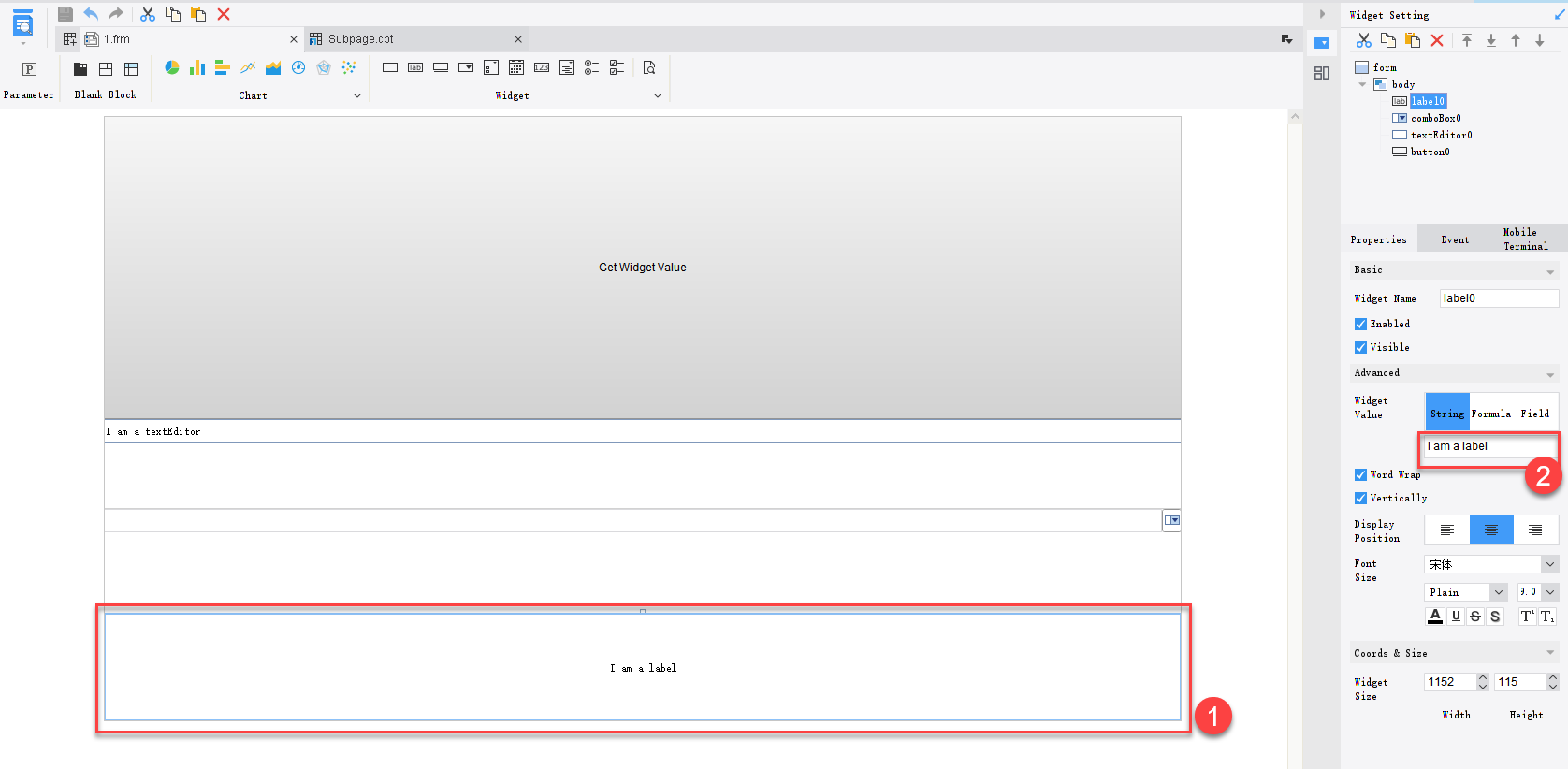1568x769 pixels.
Task: Switch to the Subpage.cpt tab
Action: click(416, 39)
